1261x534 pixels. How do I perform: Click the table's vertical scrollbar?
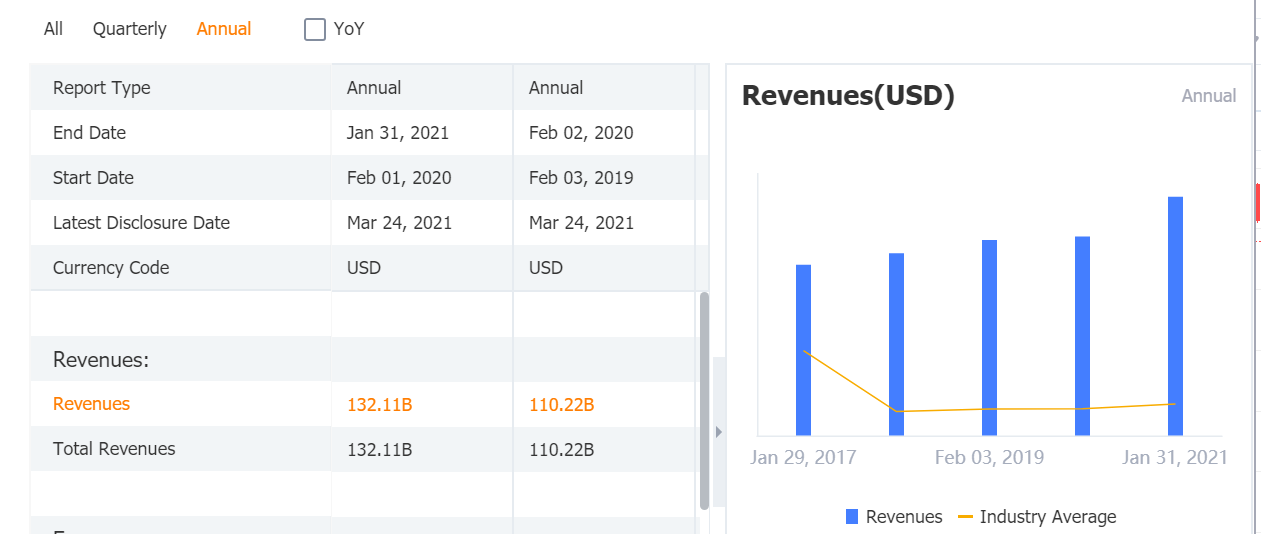[x=704, y=400]
